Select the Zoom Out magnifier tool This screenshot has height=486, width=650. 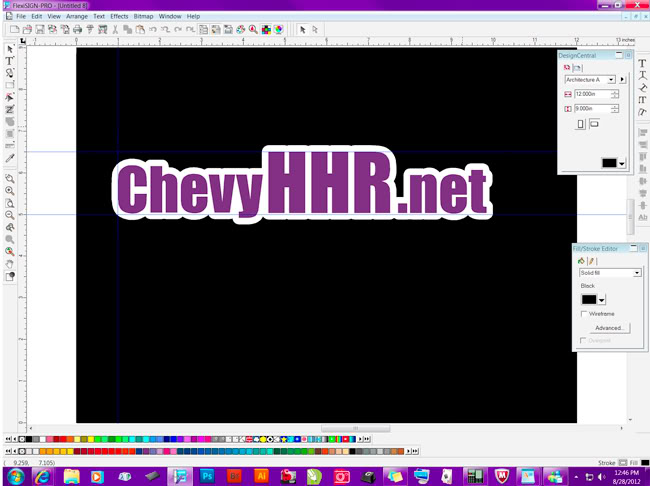point(10,215)
